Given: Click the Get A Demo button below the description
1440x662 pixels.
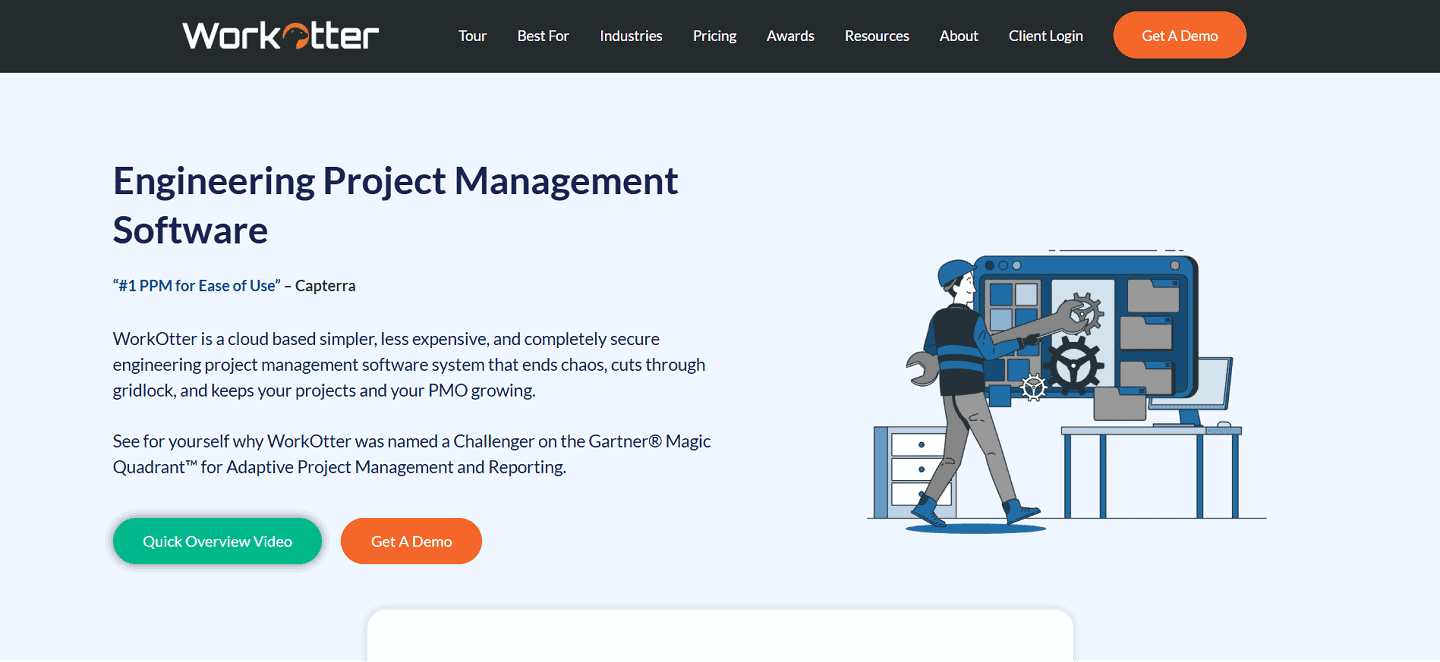Looking at the screenshot, I should point(411,540).
